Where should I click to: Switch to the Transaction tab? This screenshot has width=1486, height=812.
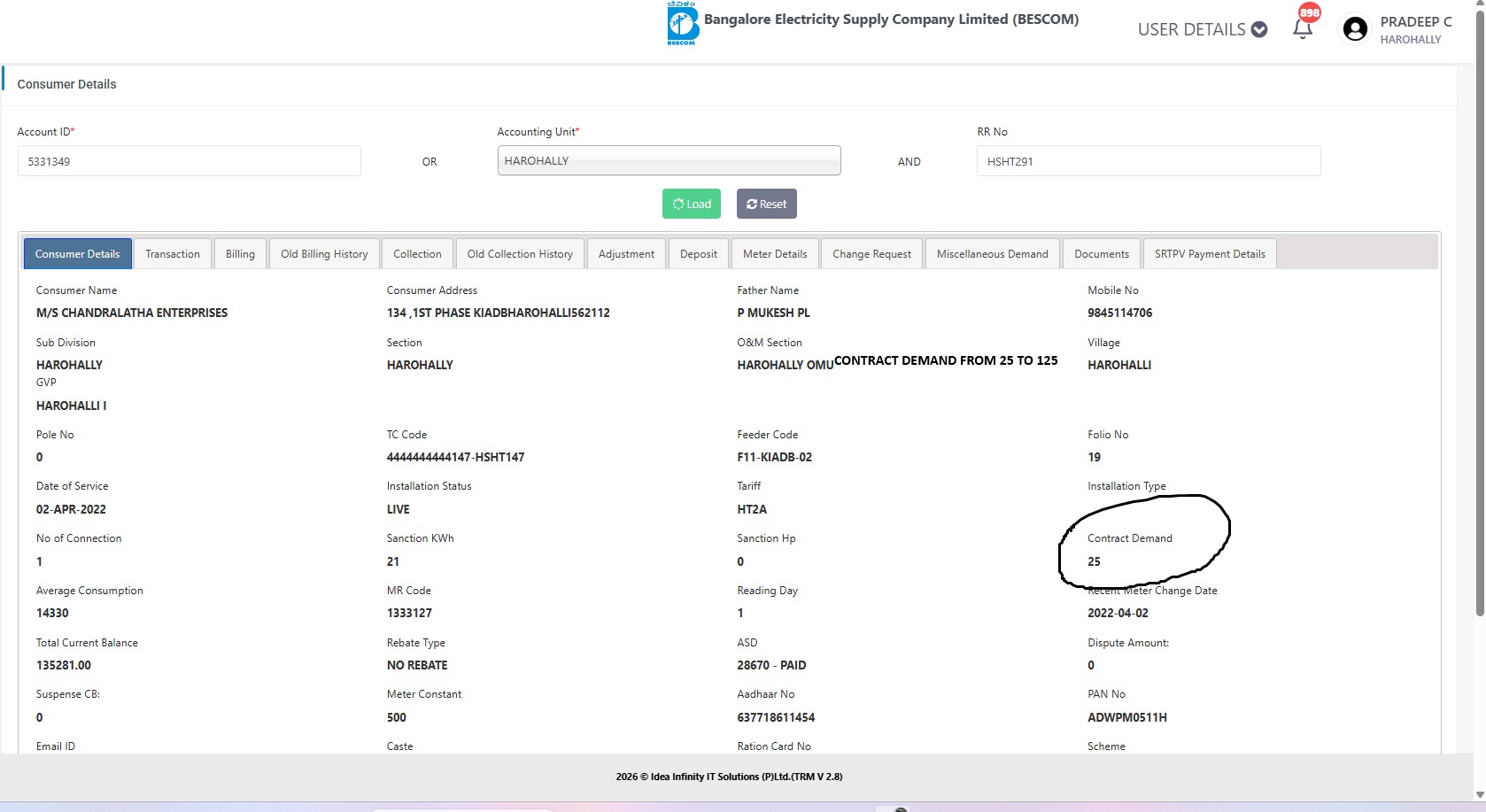(x=173, y=254)
